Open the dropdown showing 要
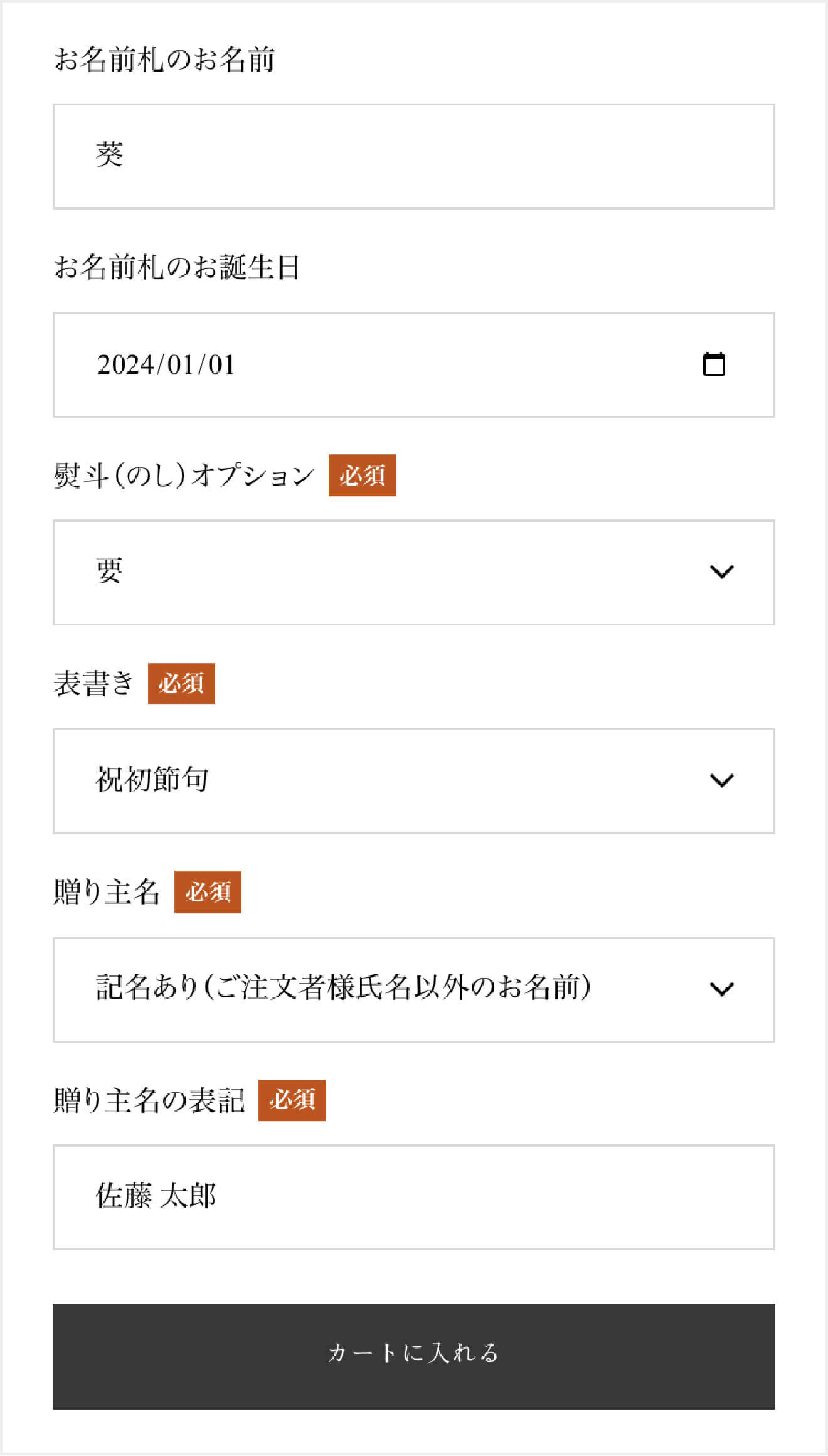Viewport: 828px width, 1456px height. (x=376, y=572)
